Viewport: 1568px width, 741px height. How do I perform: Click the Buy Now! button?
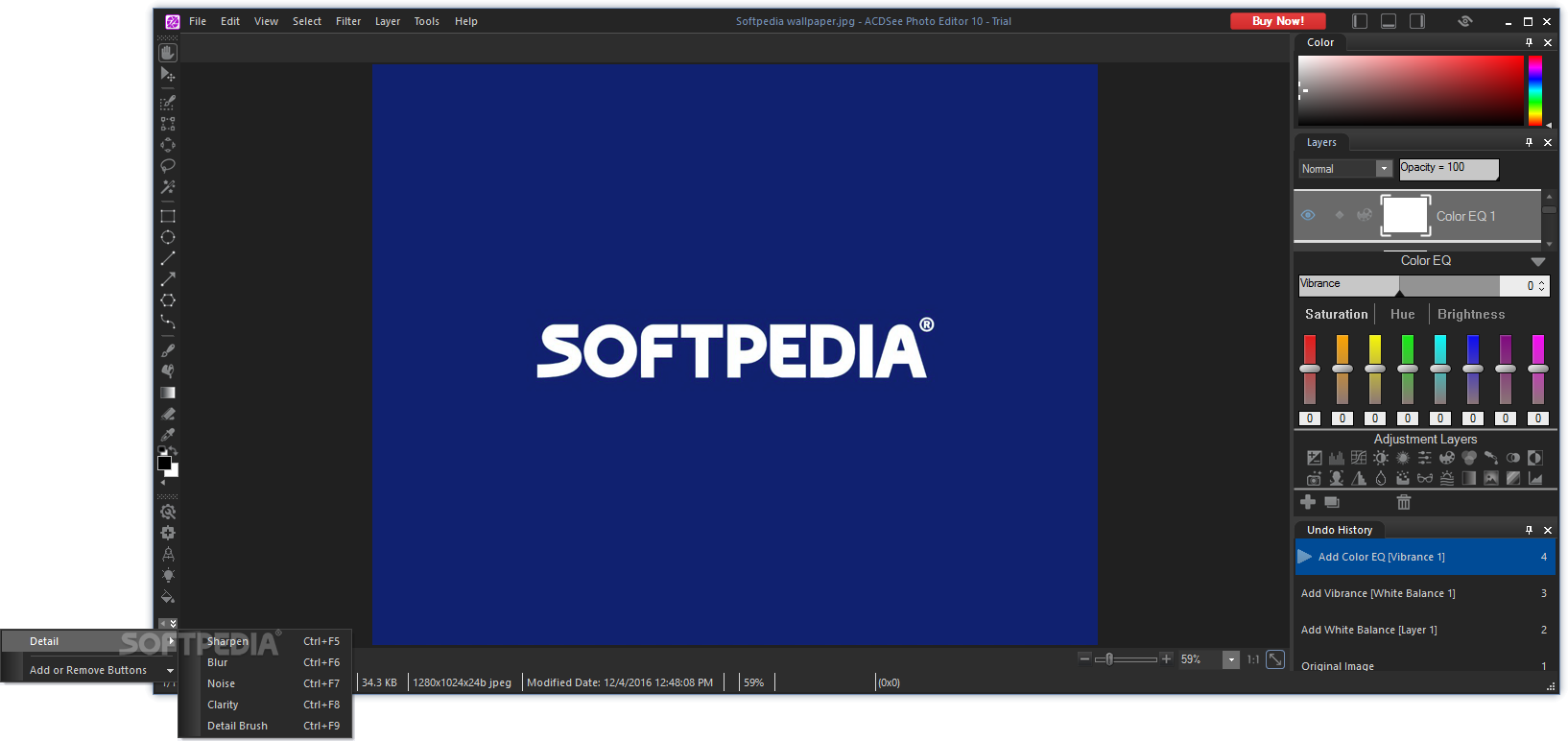point(1278,21)
